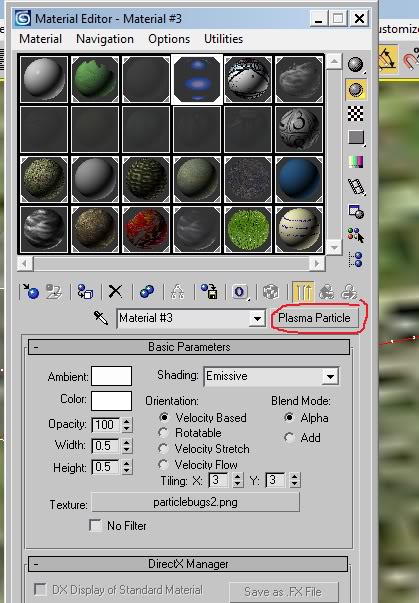This screenshot has width=419, height=603.
Task: Click Get Material icon
Action: [31, 292]
